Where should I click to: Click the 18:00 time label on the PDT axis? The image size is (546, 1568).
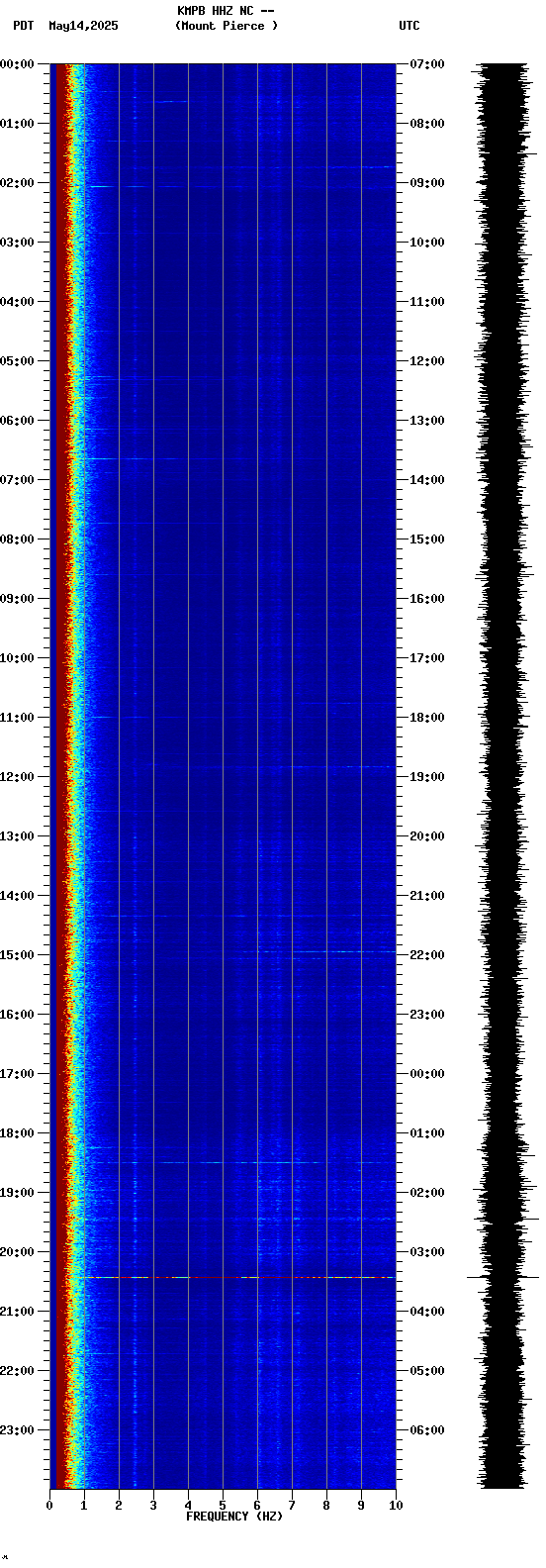point(17,1133)
